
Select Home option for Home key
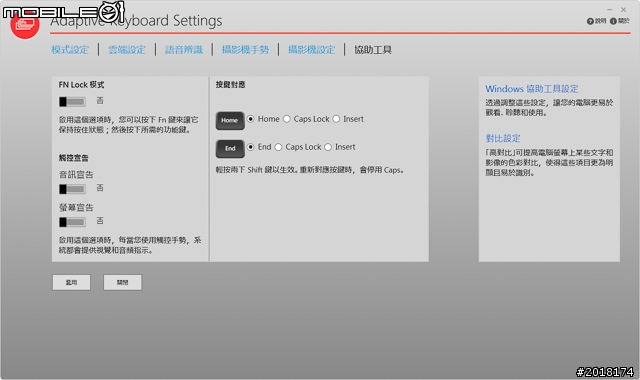(x=251, y=119)
